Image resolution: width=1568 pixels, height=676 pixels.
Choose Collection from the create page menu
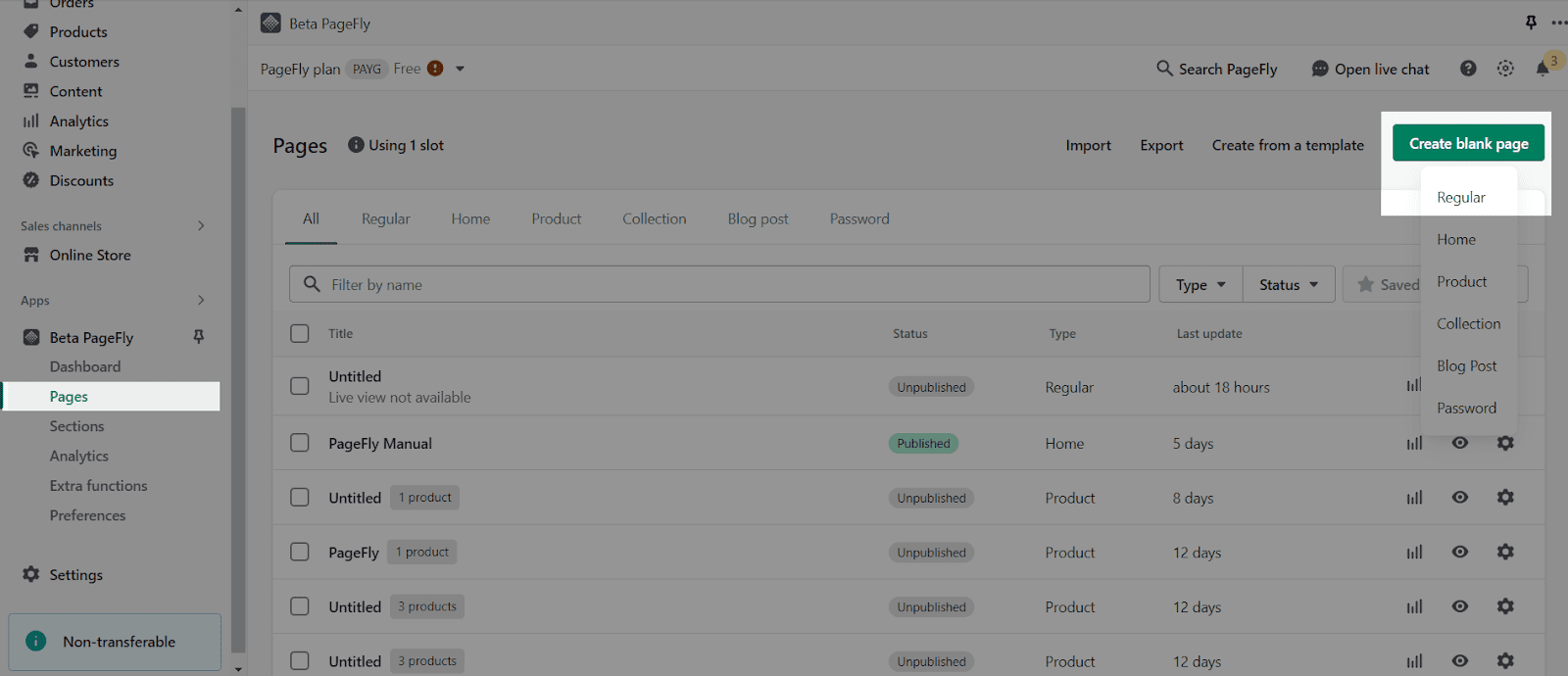click(1468, 323)
